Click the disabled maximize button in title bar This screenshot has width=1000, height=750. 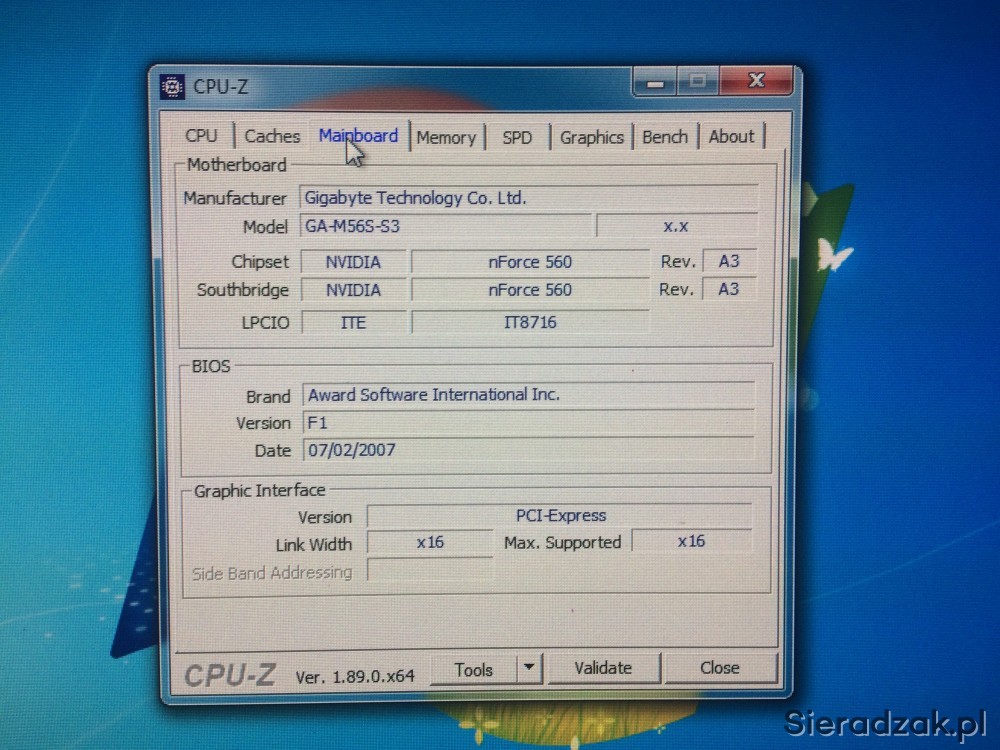coord(698,81)
